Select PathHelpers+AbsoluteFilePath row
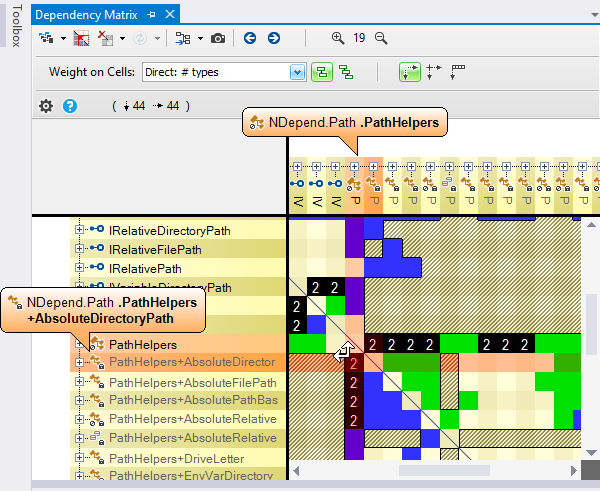This screenshot has height=491, width=600. pos(178,382)
